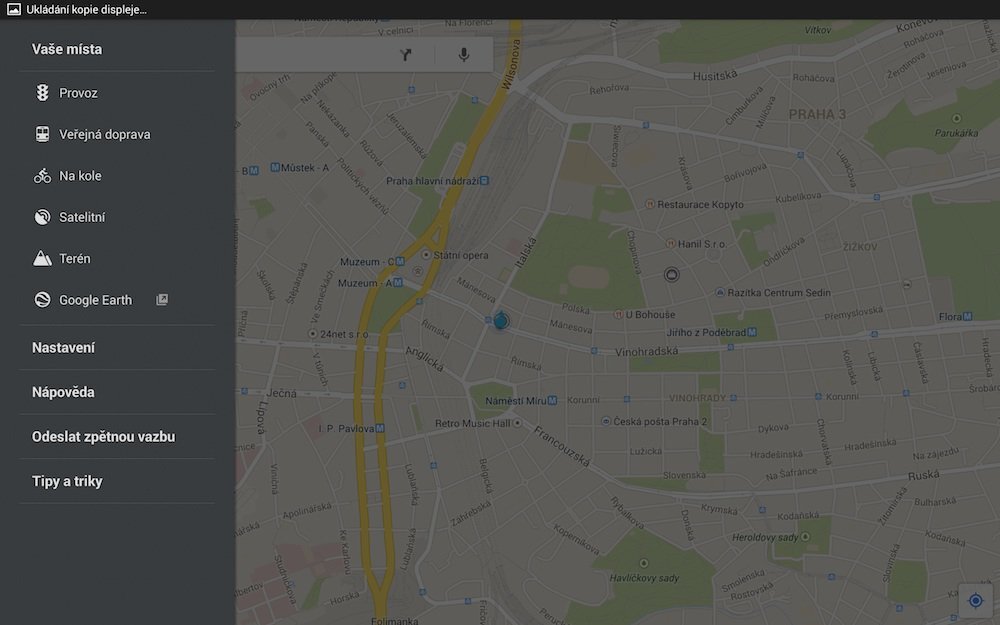Open Google Earth globe icon
This screenshot has width=1000, height=625.
[x=42, y=300]
